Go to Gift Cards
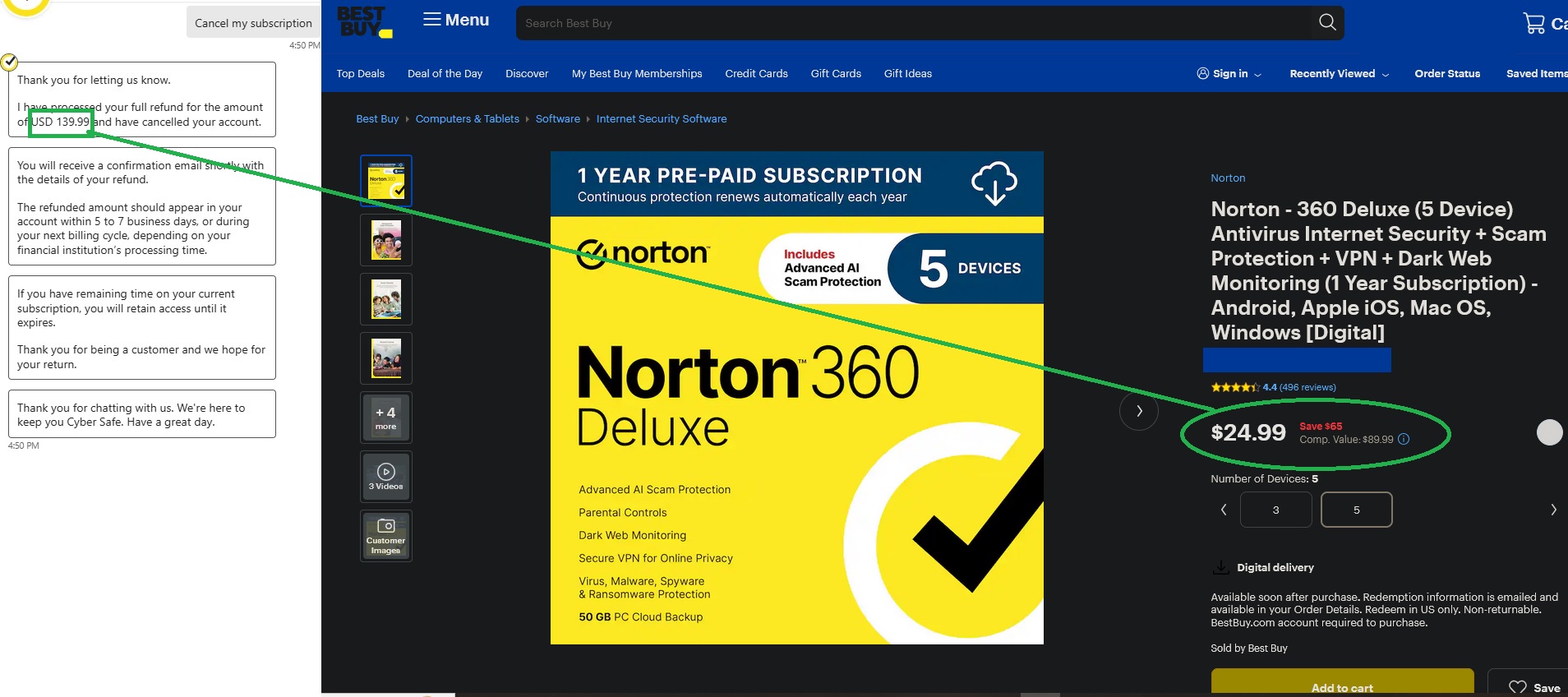The height and width of the screenshot is (697, 1568). click(x=836, y=73)
